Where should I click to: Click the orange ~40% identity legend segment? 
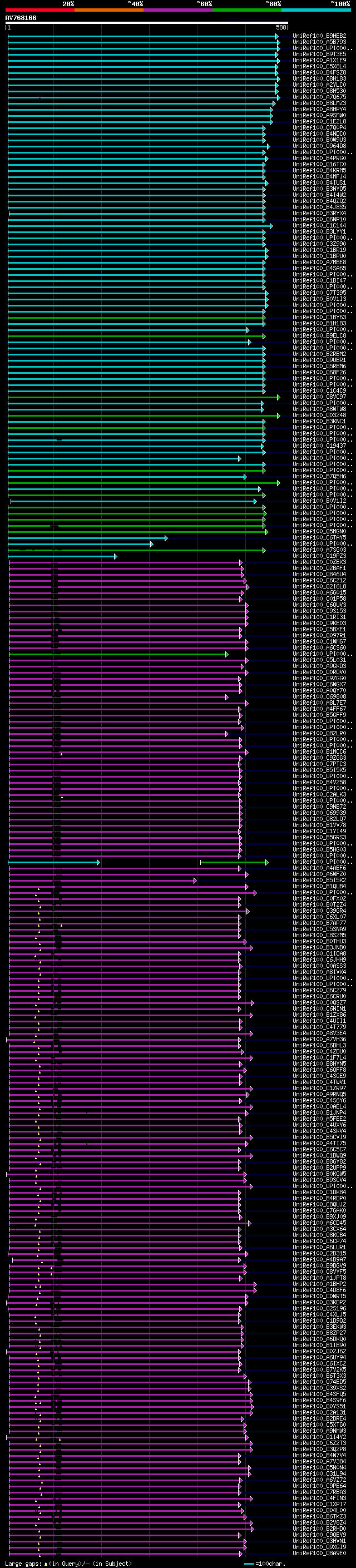point(109,10)
